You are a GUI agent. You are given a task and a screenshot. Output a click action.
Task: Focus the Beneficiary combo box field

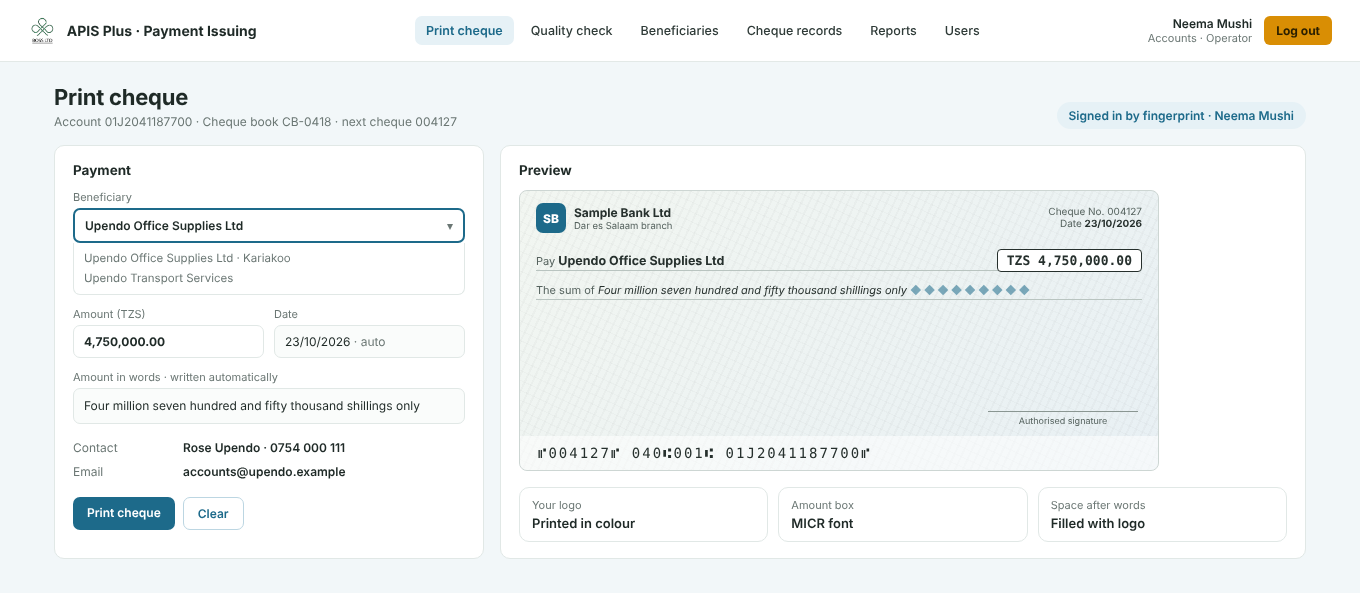(269, 226)
